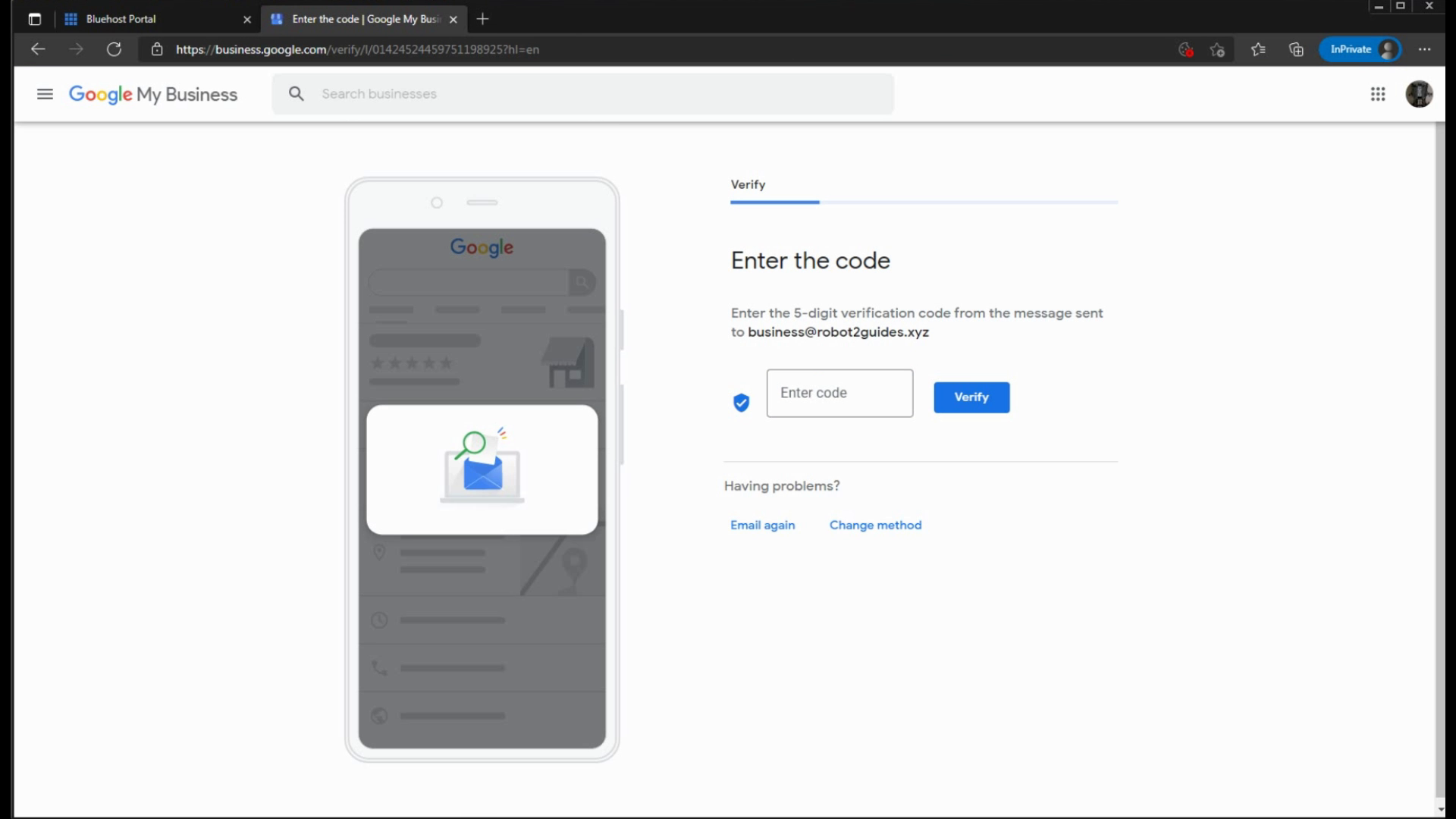Viewport: 1456px width, 819px height.
Task: Focus the Enter code field
Action: (x=839, y=393)
